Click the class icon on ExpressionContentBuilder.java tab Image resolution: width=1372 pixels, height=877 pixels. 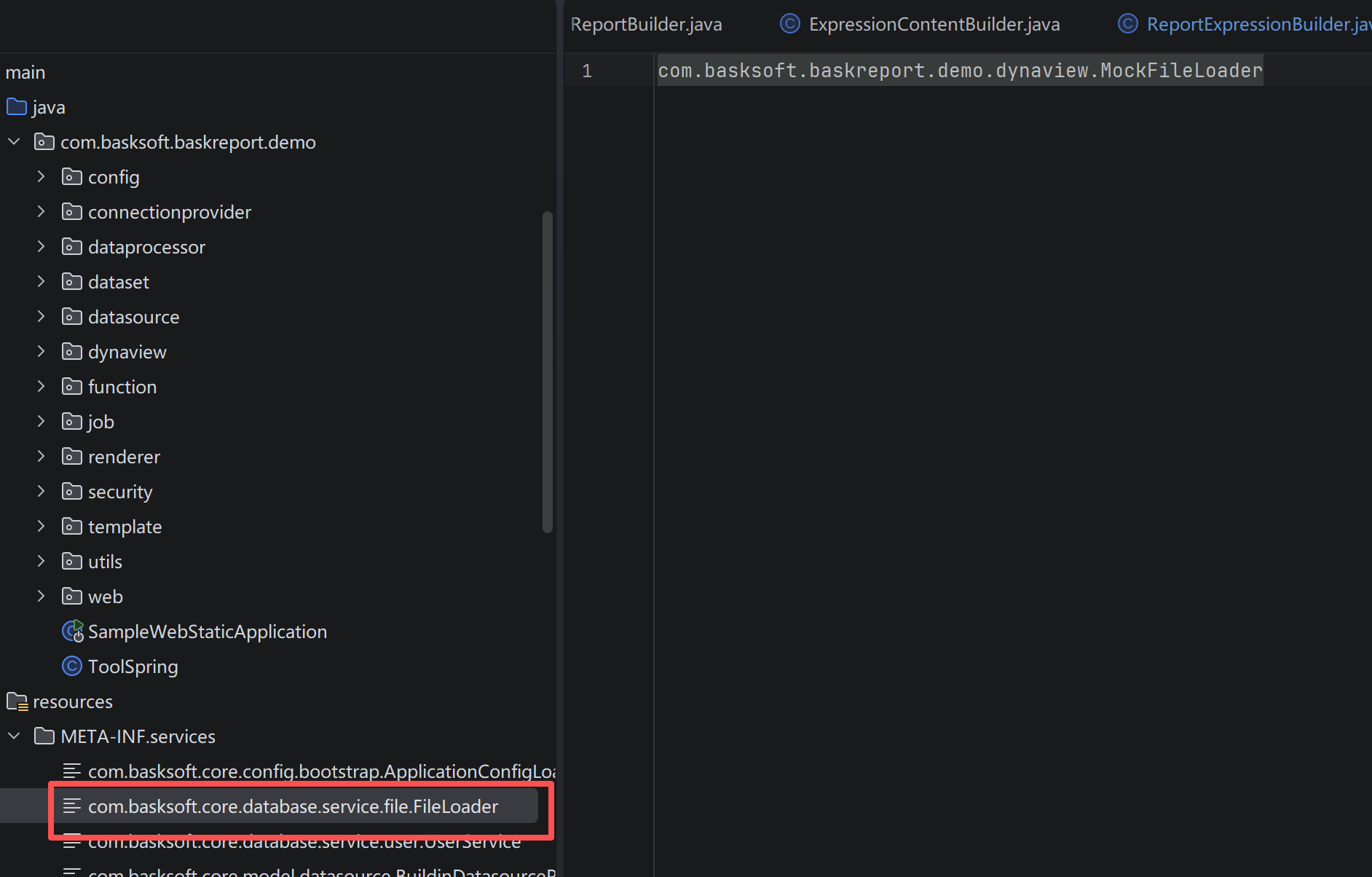(x=789, y=23)
